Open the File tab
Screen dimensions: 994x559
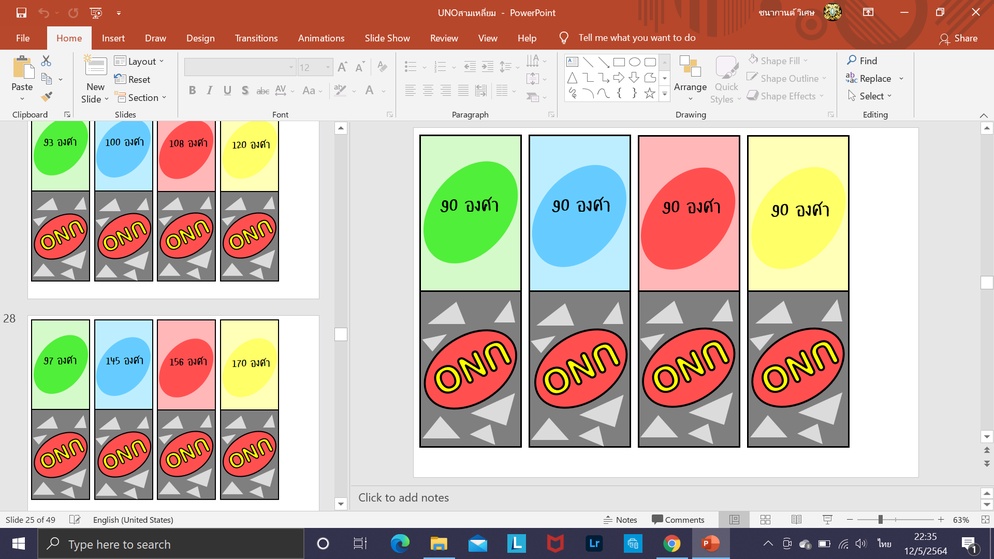[x=23, y=38]
